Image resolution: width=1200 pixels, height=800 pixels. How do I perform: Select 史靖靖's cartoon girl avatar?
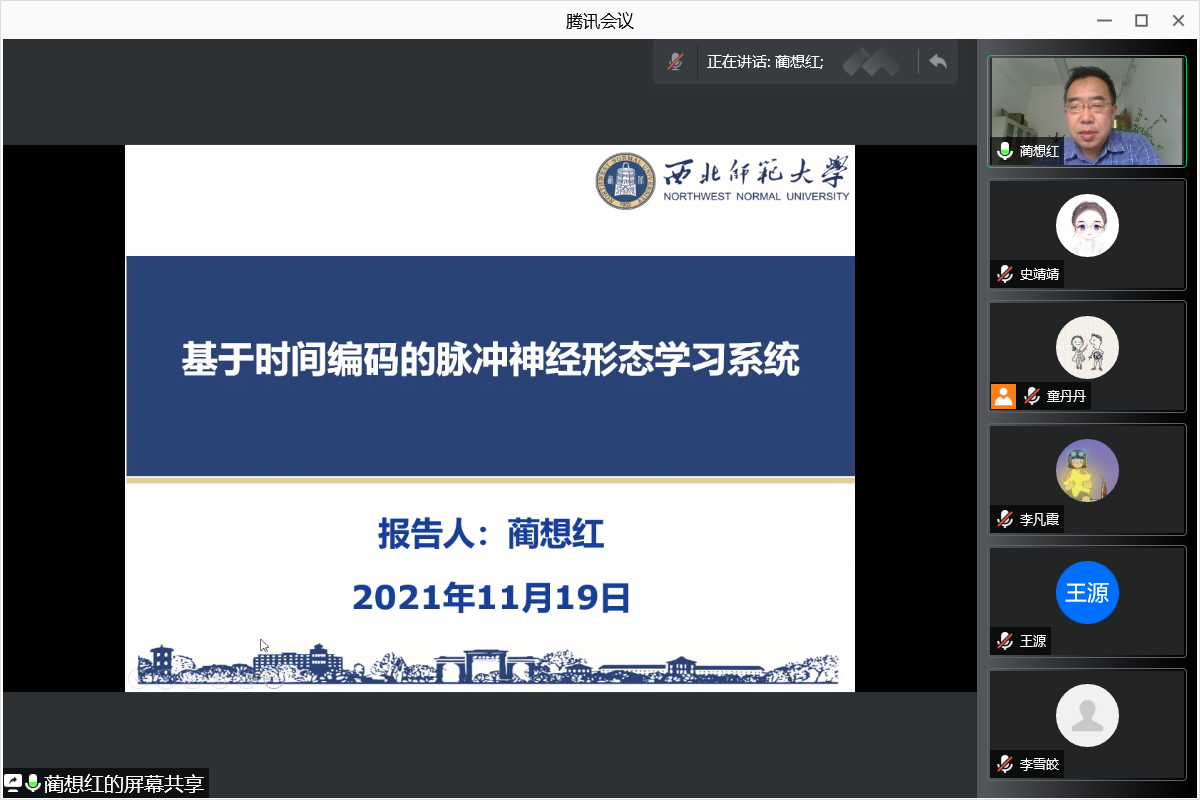point(1087,225)
